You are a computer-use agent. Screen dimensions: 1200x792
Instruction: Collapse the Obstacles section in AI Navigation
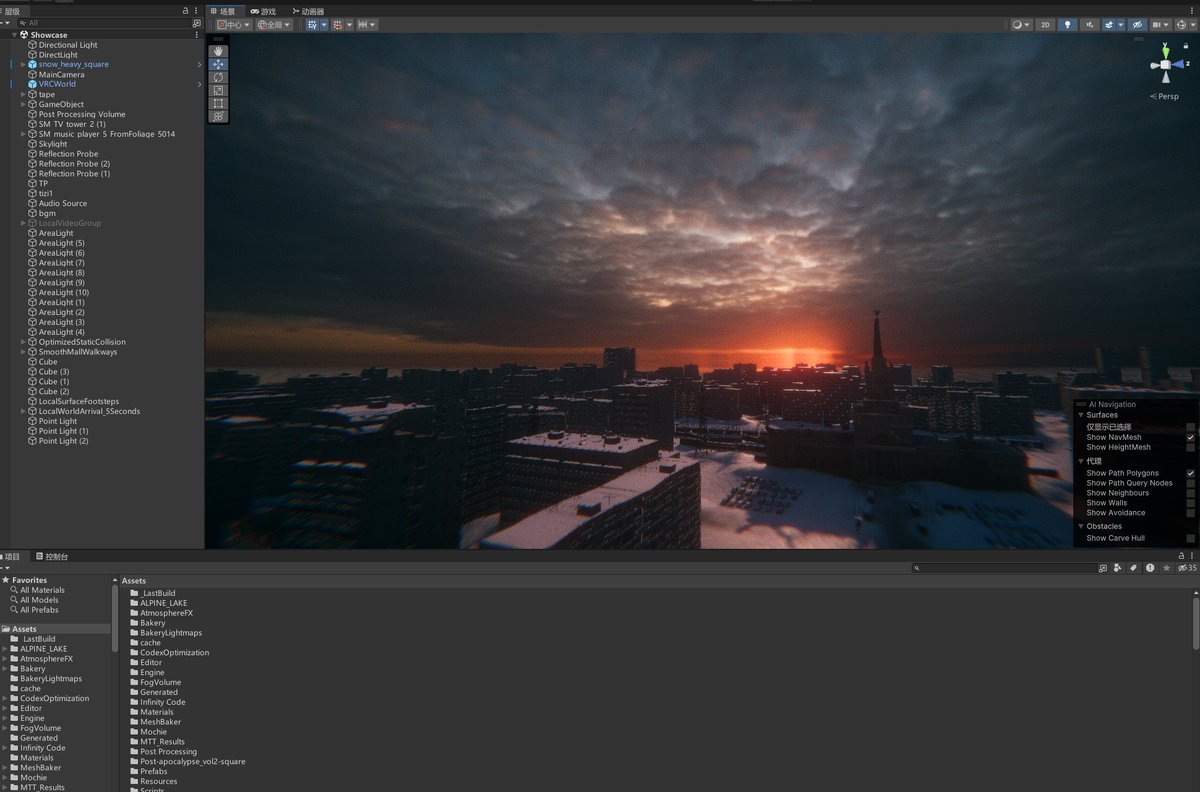[1080, 526]
